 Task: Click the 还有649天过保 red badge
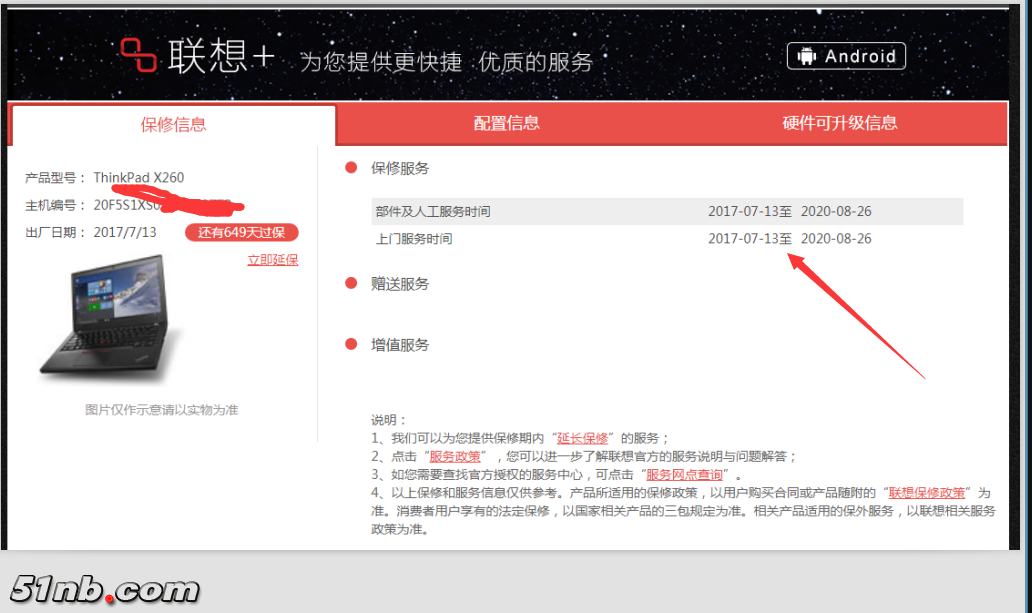click(x=241, y=233)
